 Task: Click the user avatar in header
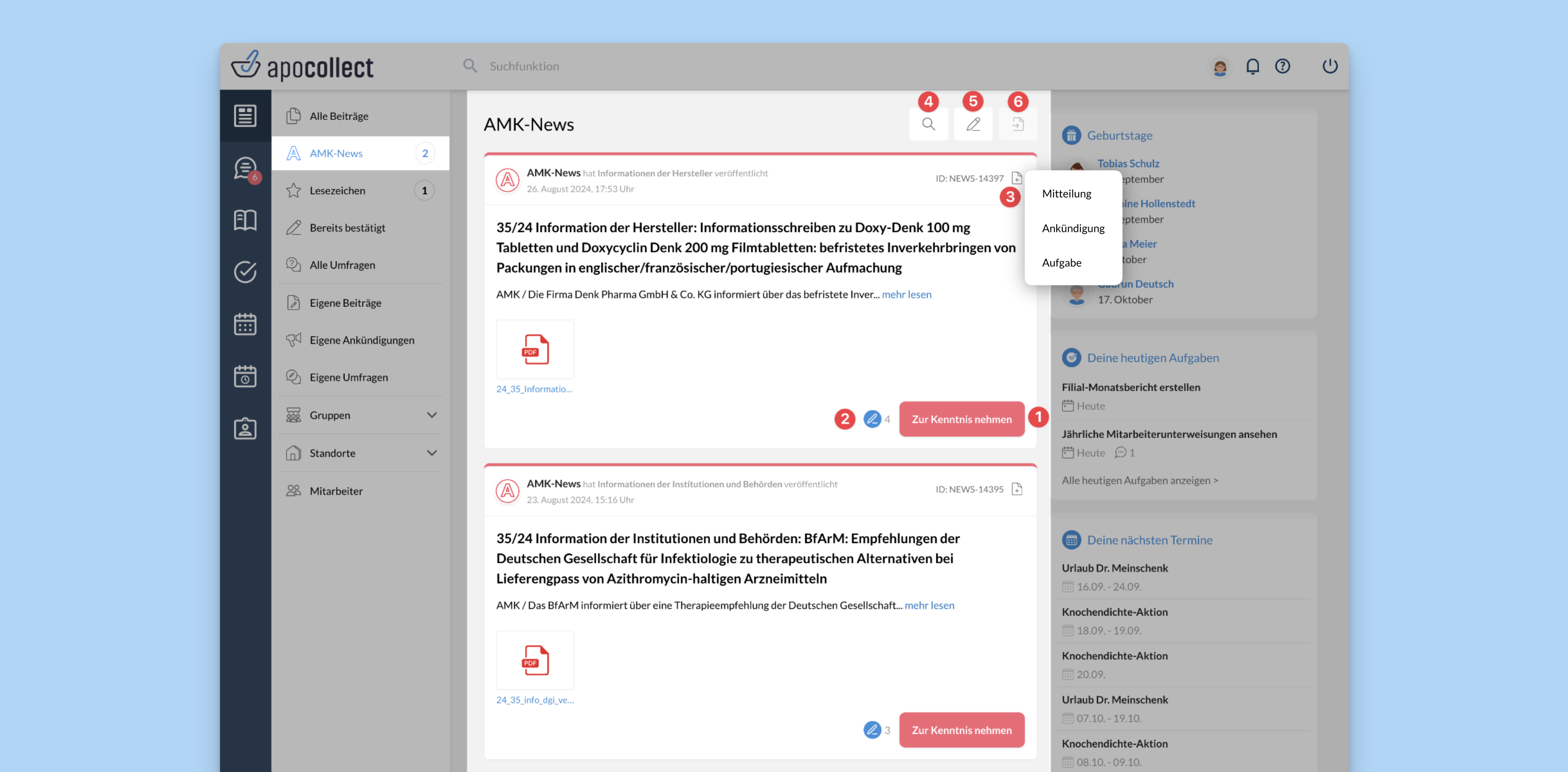coord(1219,67)
